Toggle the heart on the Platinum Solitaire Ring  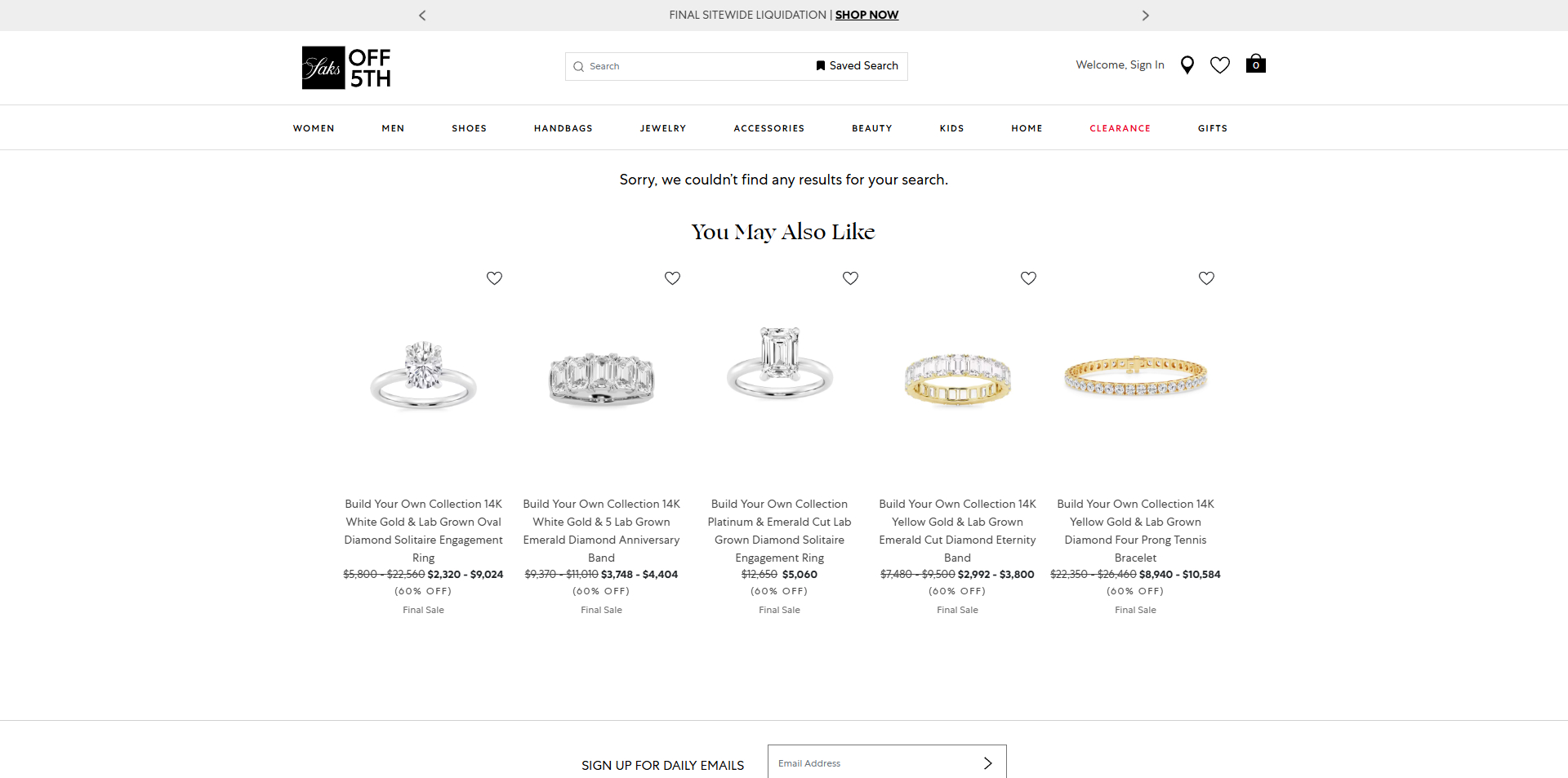[x=850, y=278]
